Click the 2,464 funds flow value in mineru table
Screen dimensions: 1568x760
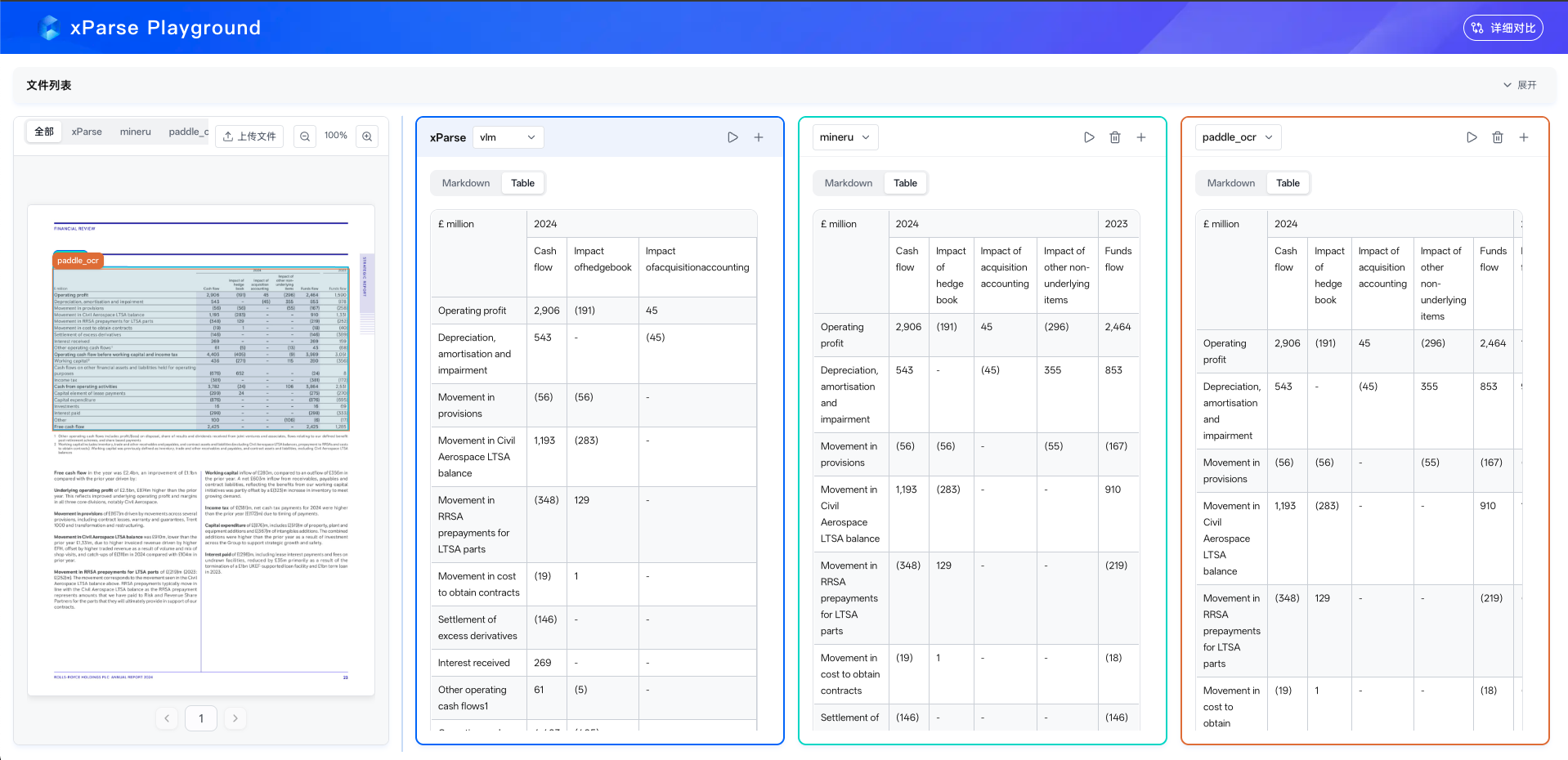tap(1118, 327)
